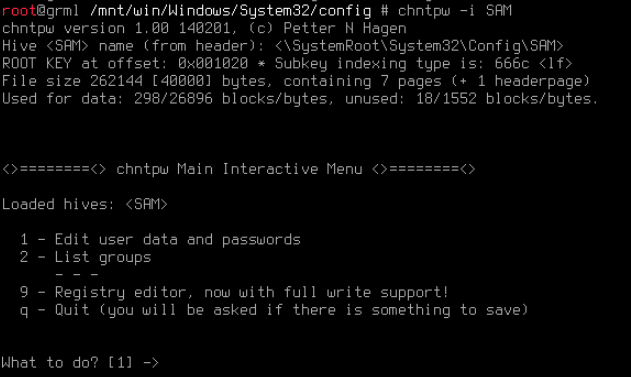Click the ROOT KEY at offset text
This screenshot has height=377, width=631.
pyautogui.click(x=125, y=64)
